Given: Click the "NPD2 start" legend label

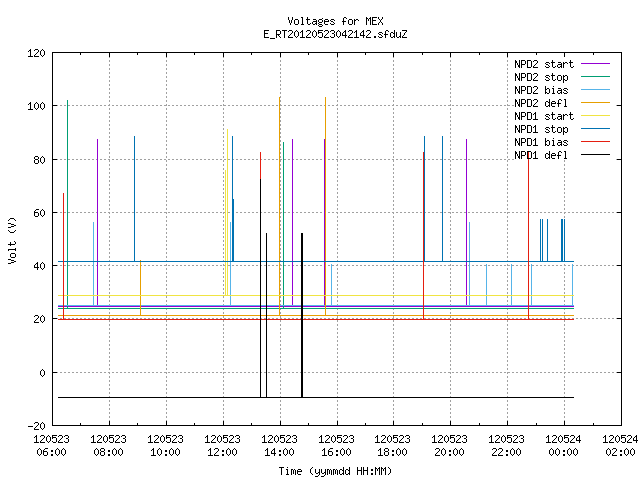Looking at the screenshot, I should tap(544, 64).
